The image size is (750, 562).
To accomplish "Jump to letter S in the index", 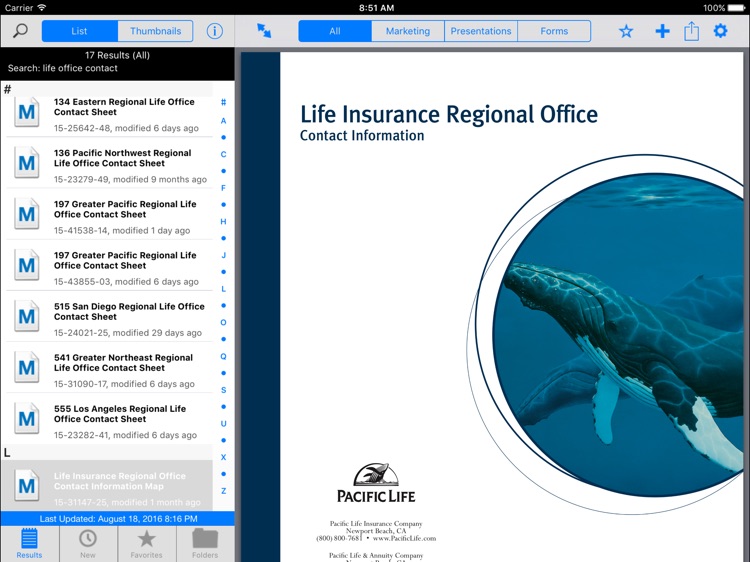I will [223, 390].
